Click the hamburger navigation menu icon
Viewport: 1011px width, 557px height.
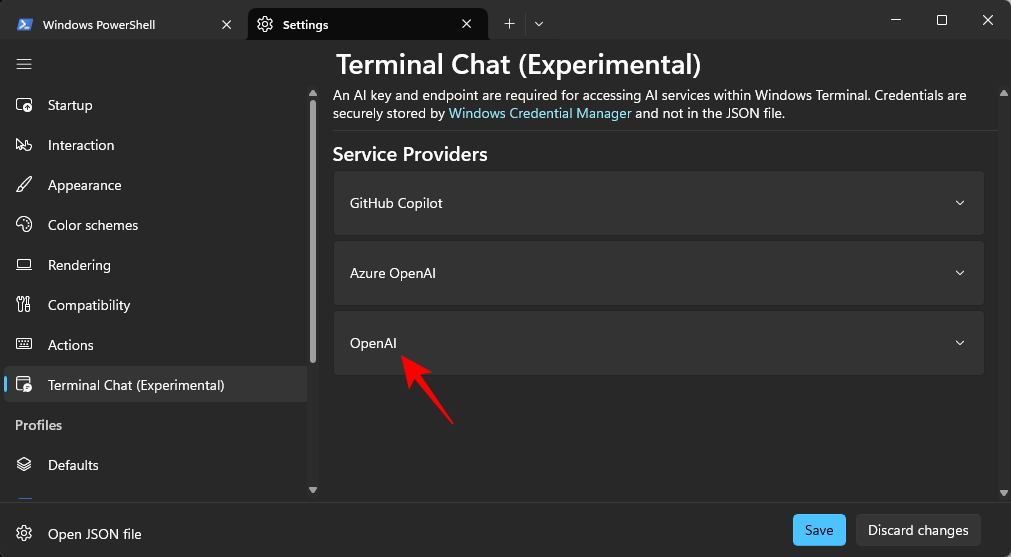[24, 64]
